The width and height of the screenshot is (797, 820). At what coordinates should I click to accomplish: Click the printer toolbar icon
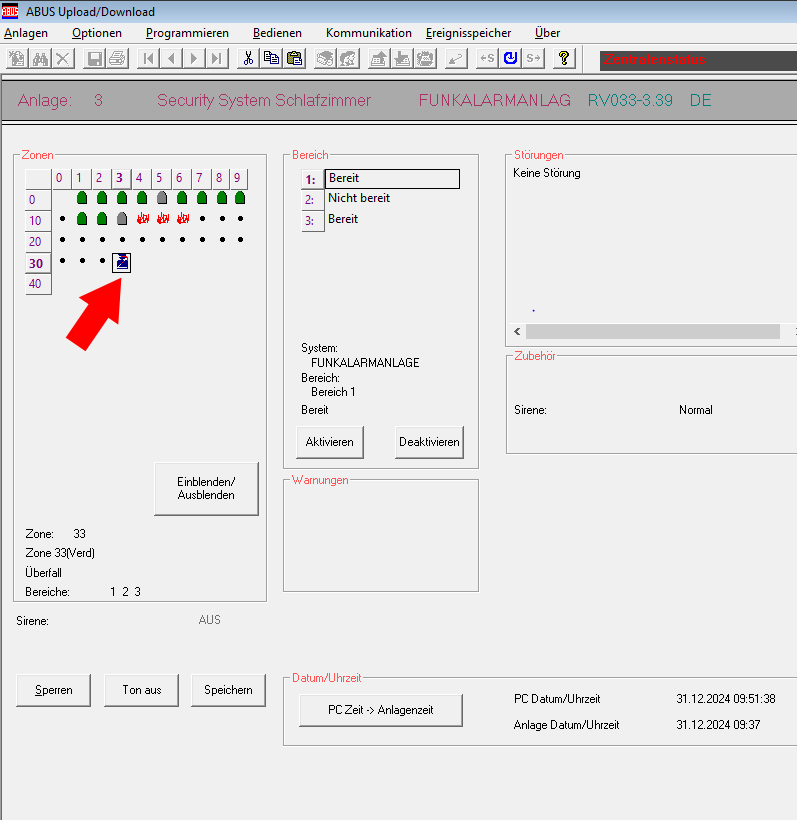pyautogui.click(x=116, y=58)
